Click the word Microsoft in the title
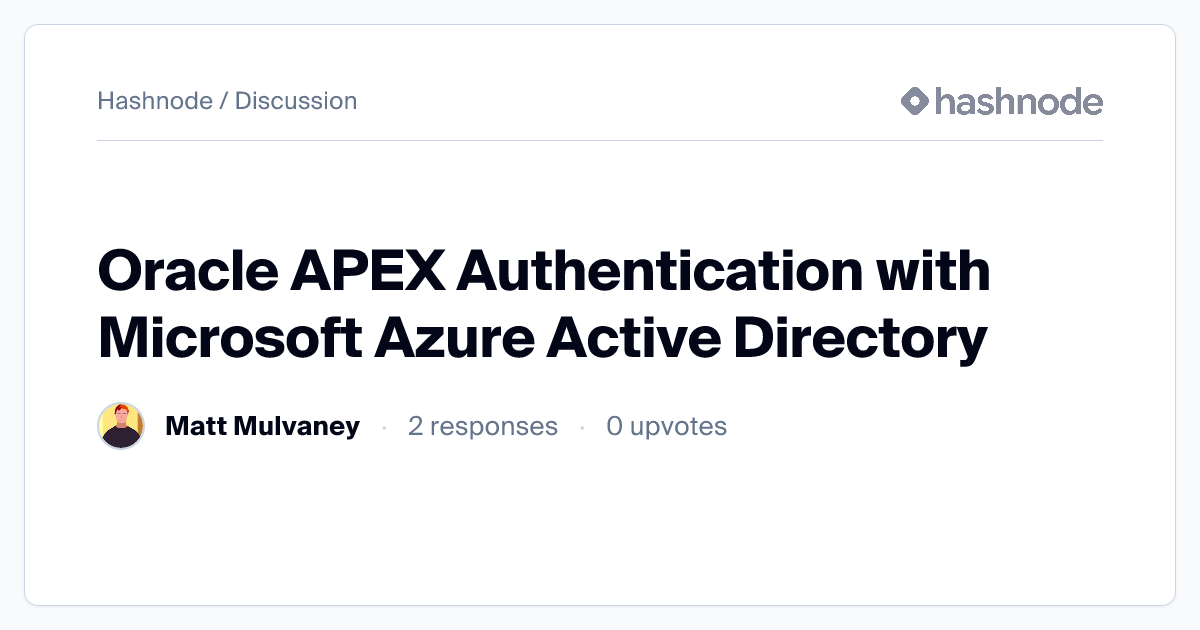1200x630 pixels. 229,338
